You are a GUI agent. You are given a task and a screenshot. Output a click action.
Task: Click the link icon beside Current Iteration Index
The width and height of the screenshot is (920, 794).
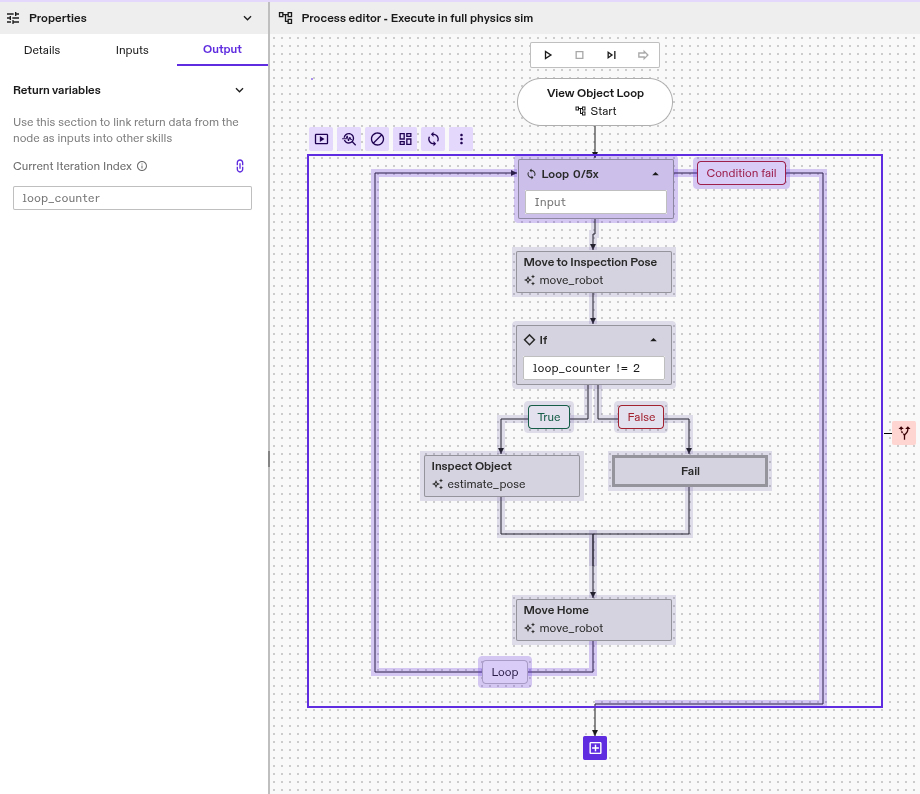point(240,166)
